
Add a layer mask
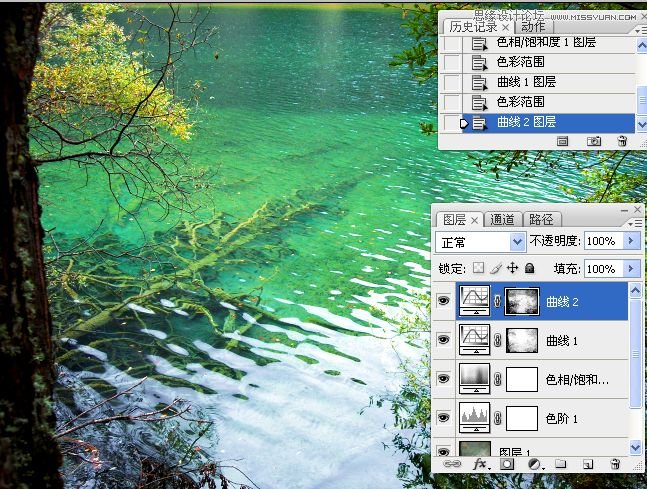(507, 464)
